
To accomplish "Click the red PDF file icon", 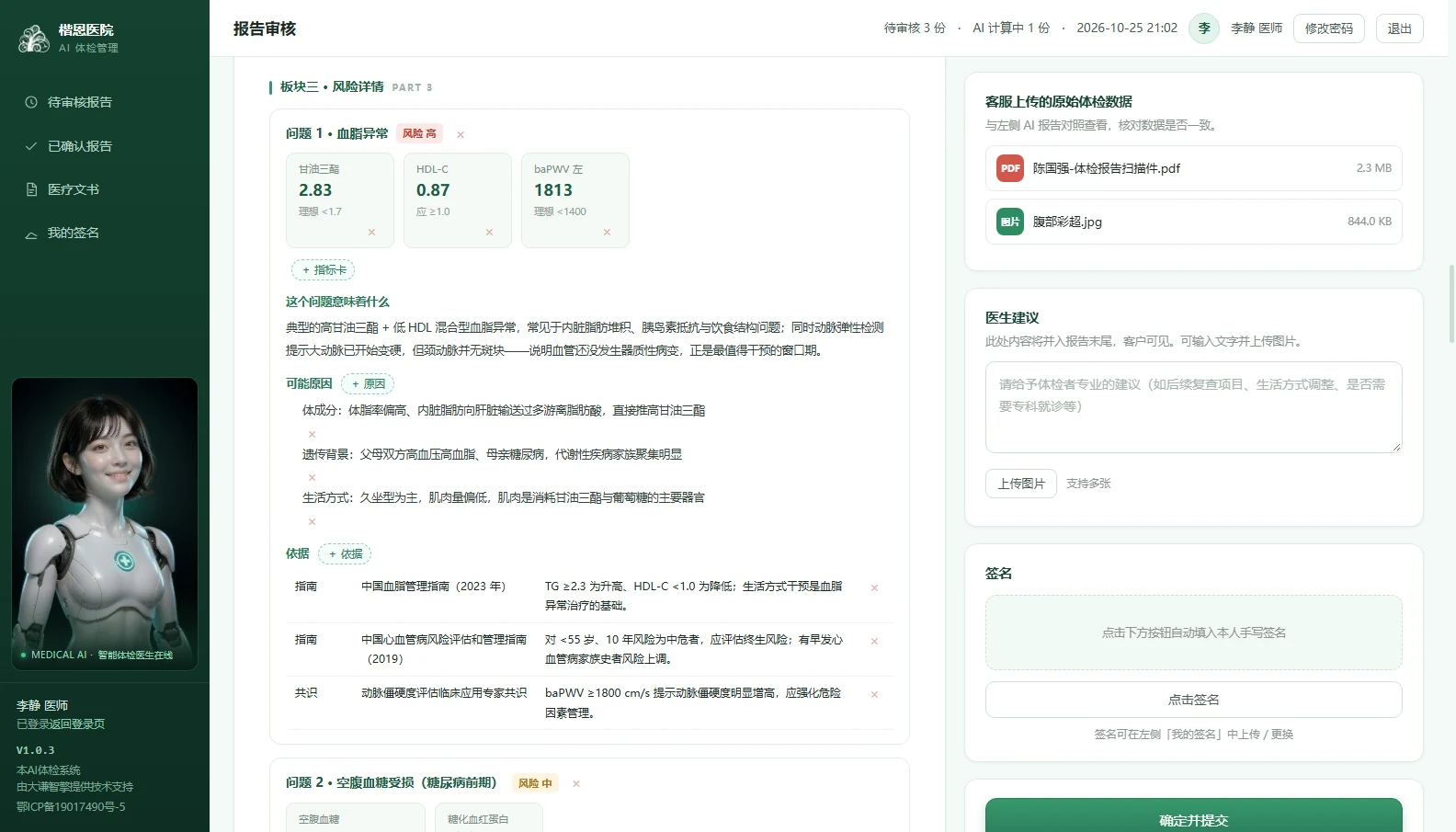I will pos(1010,168).
